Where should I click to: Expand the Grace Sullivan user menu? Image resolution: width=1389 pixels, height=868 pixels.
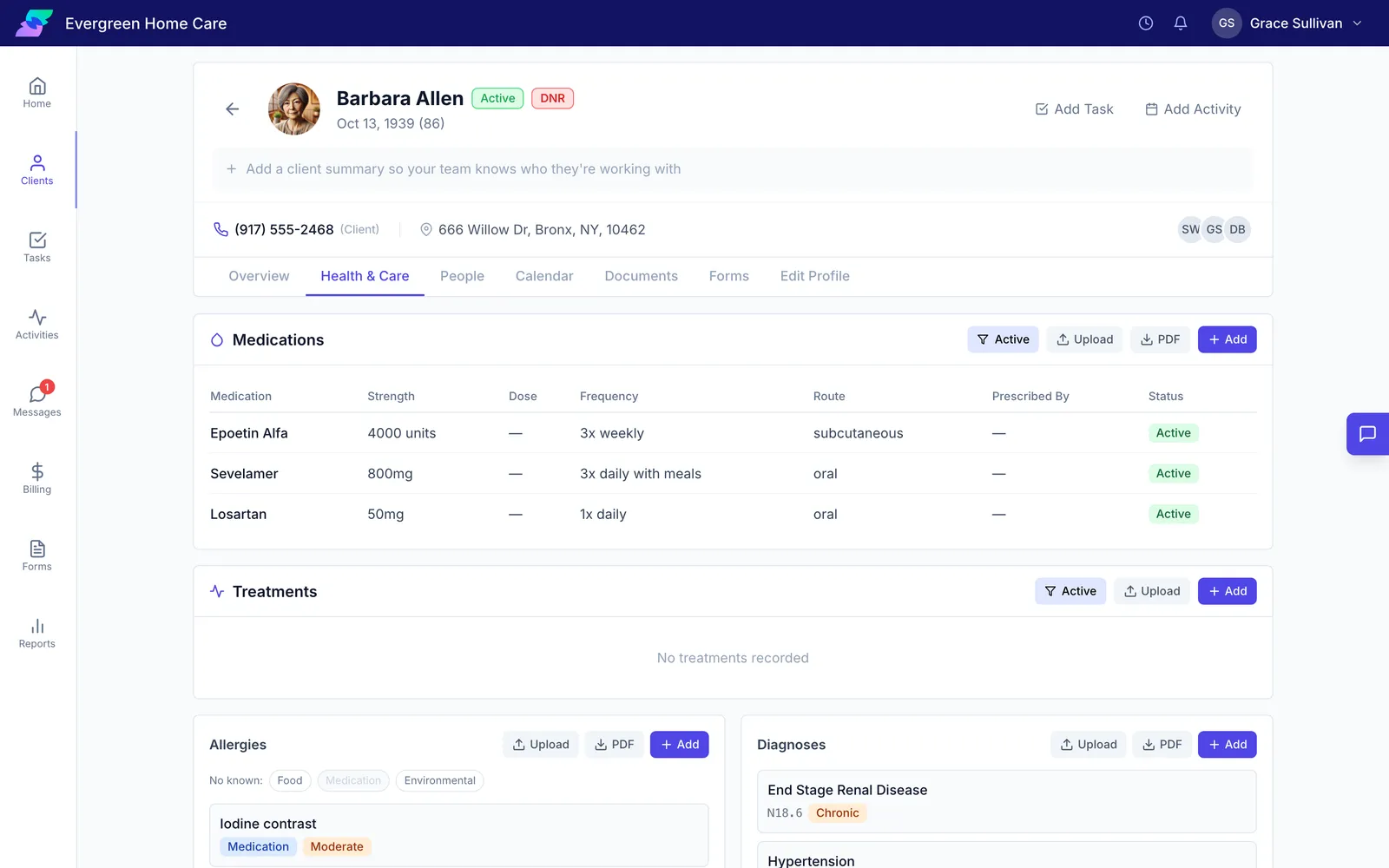1287,23
